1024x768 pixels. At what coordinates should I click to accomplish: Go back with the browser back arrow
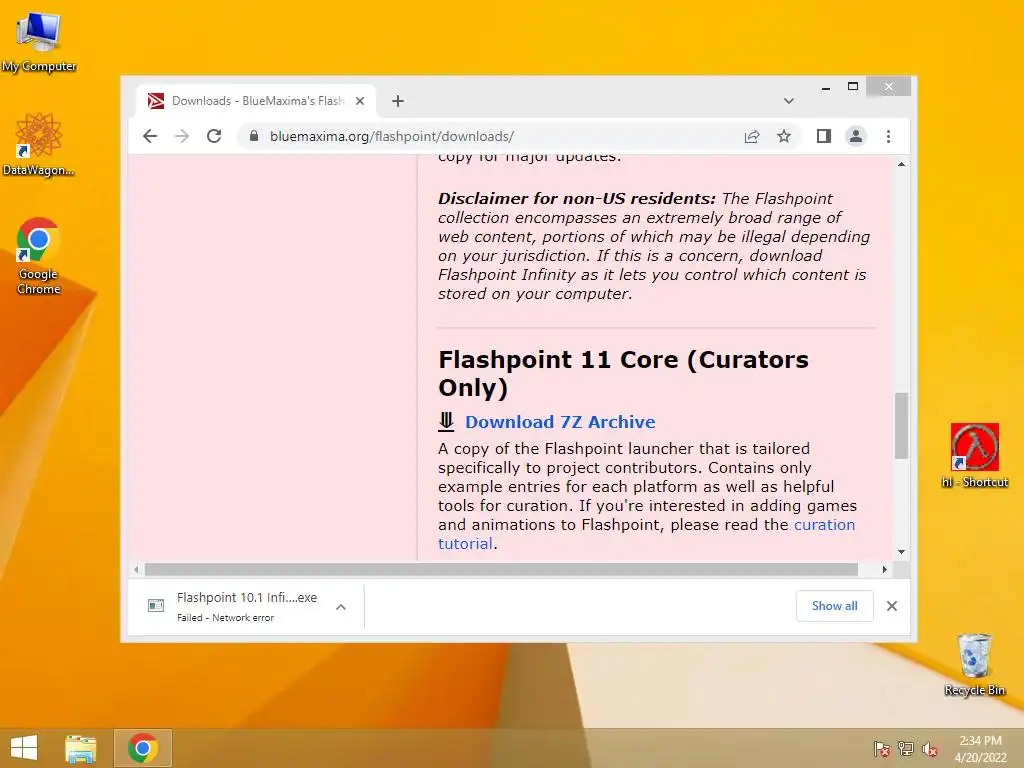[150, 136]
